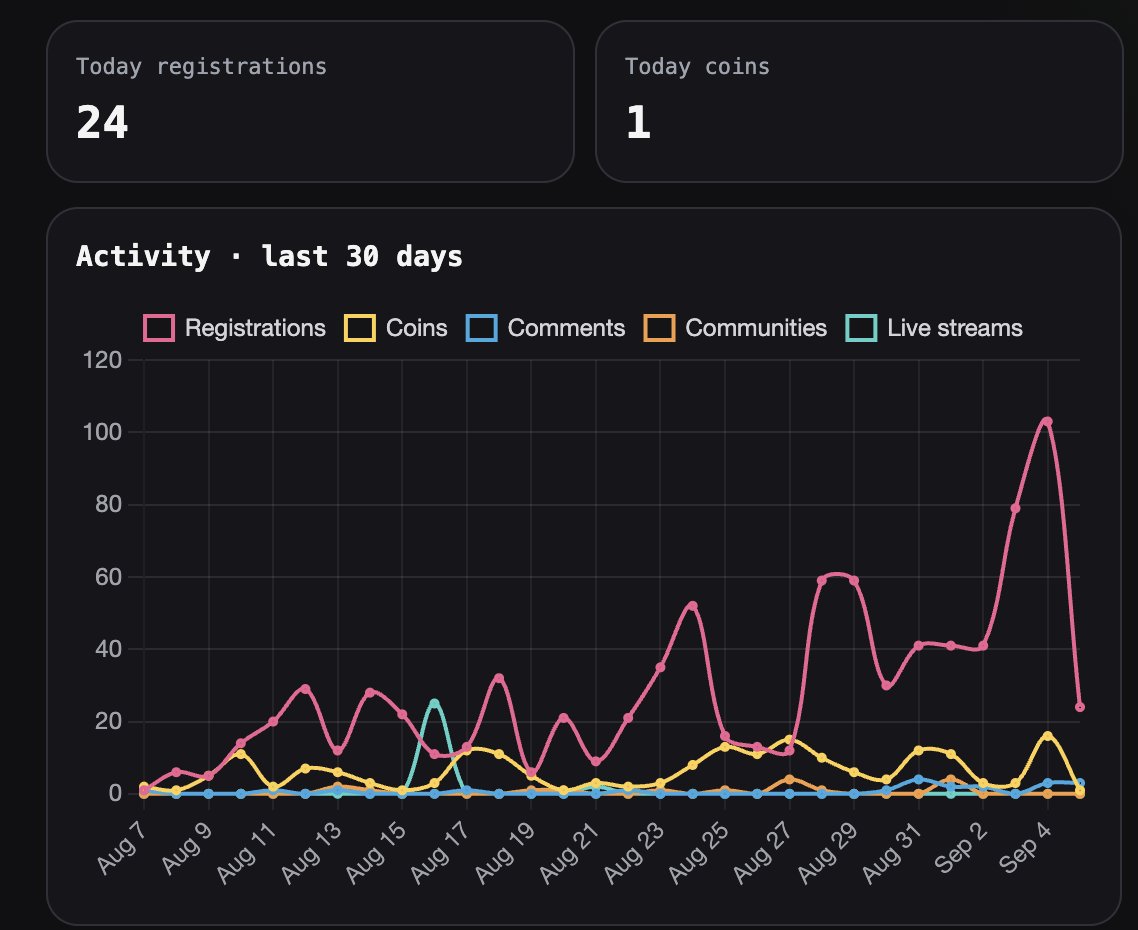The image size is (1138, 930).
Task: Select the Coins peak point on Sep 4
Action: click(1047, 736)
